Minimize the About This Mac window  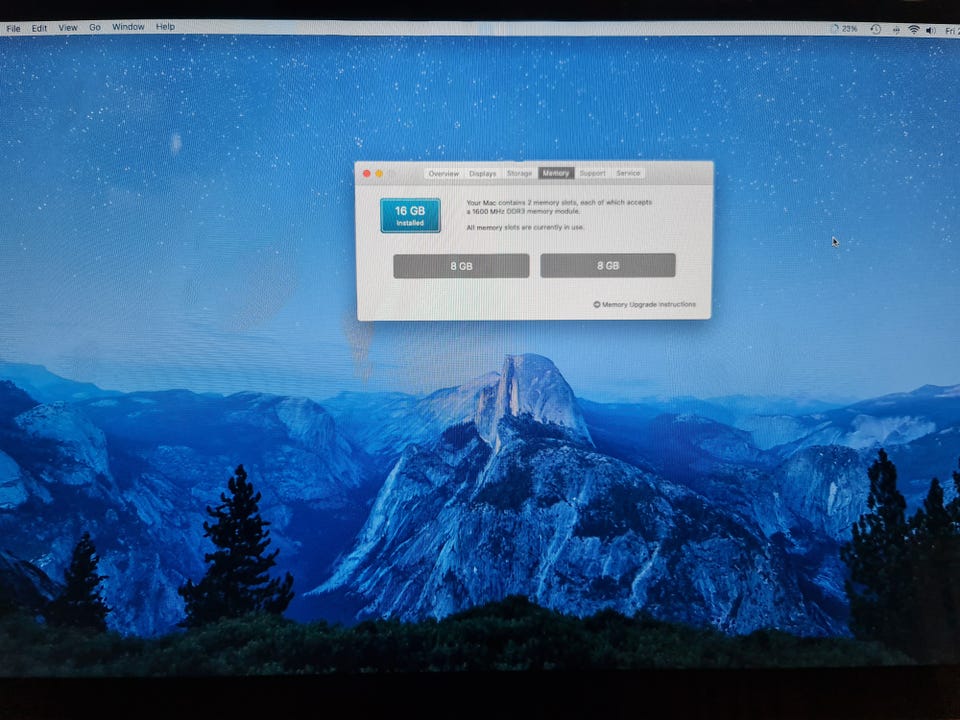(x=379, y=174)
